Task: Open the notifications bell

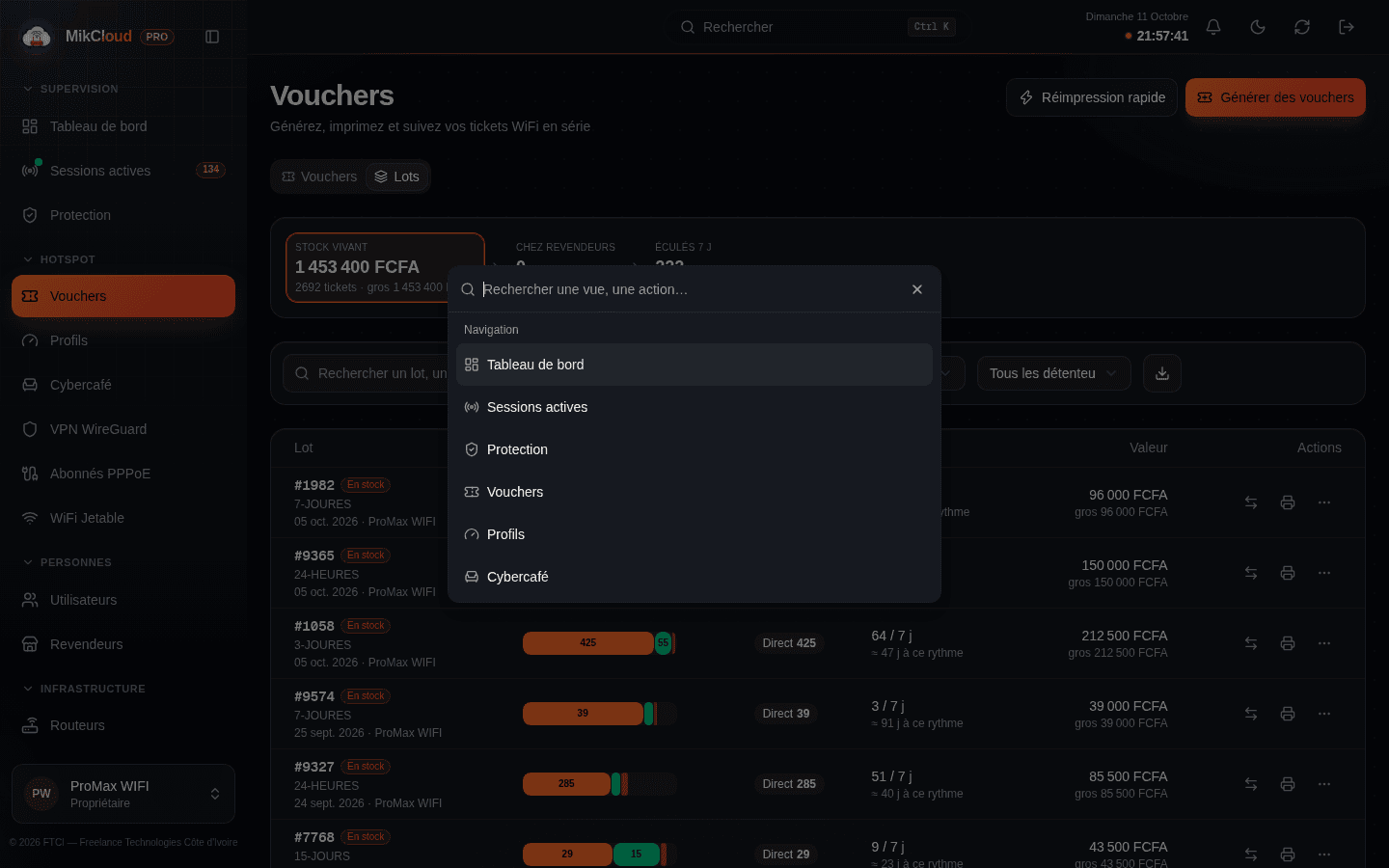Action: pyautogui.click(x=1213, y=27)
